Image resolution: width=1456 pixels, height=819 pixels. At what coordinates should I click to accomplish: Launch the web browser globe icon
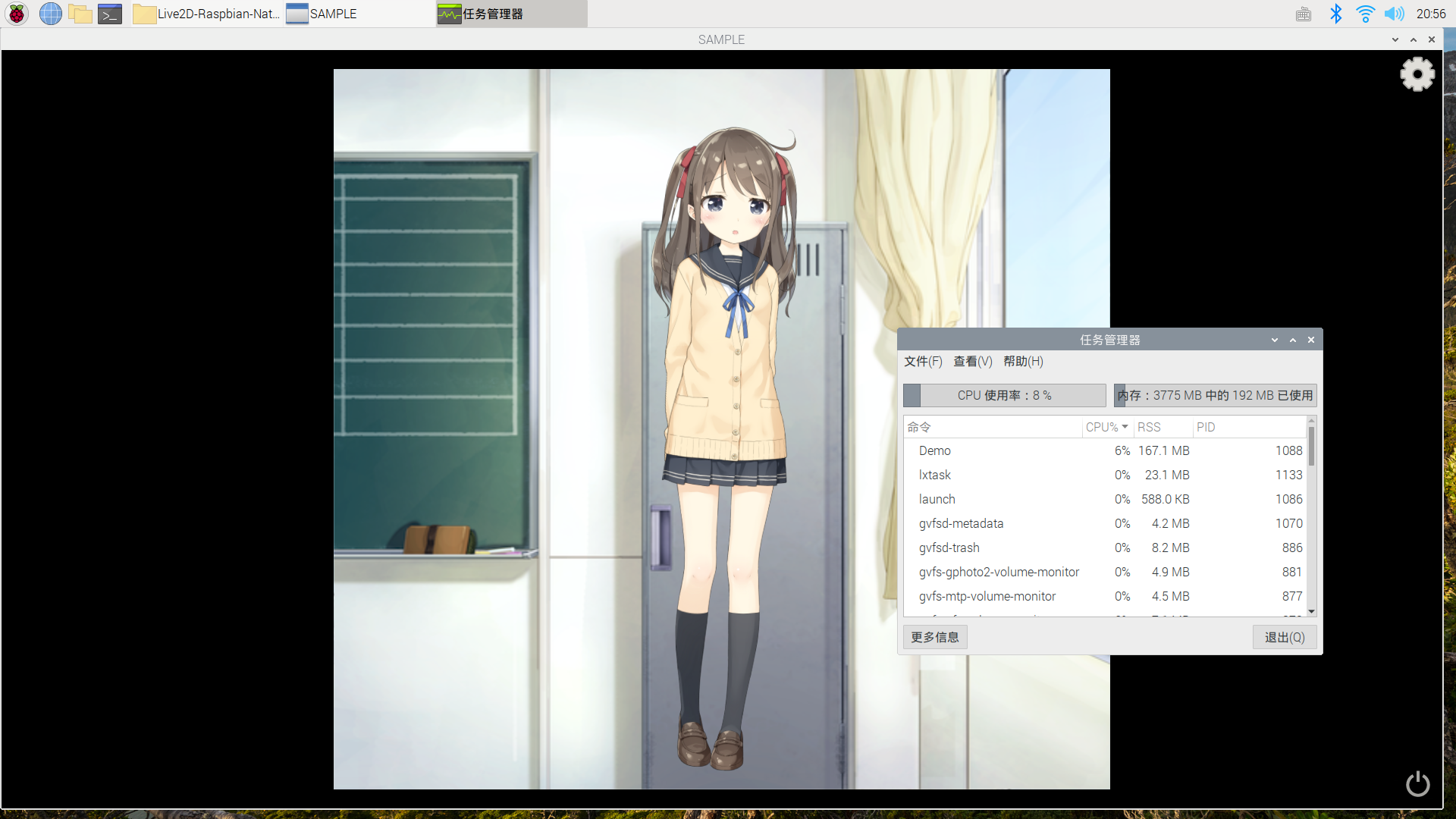(x=50, y=14)
